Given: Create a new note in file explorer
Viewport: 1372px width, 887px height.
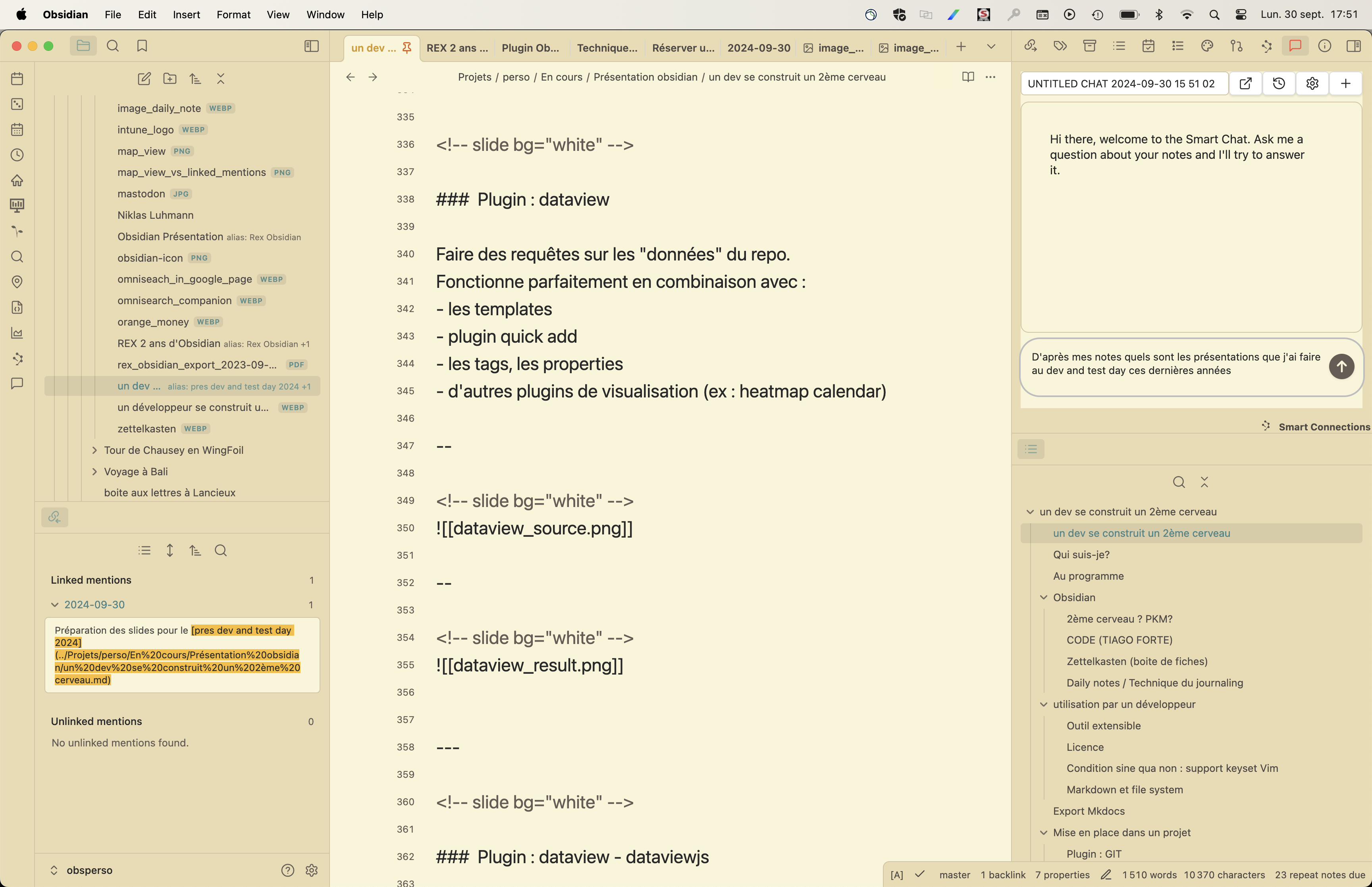Looking at the screenshot, I should point(144,79).
